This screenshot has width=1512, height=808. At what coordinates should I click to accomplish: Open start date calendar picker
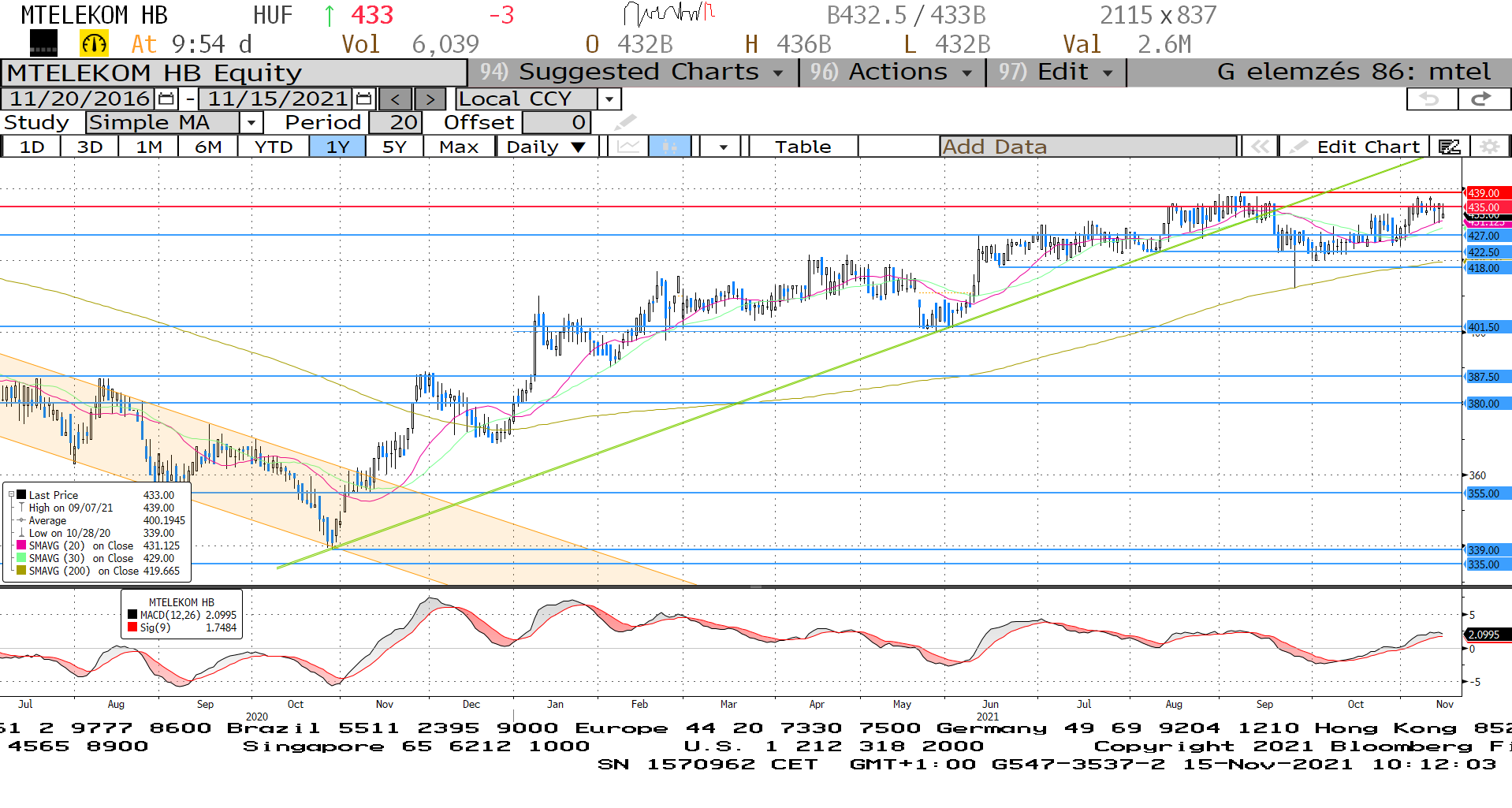click(166, 99)
